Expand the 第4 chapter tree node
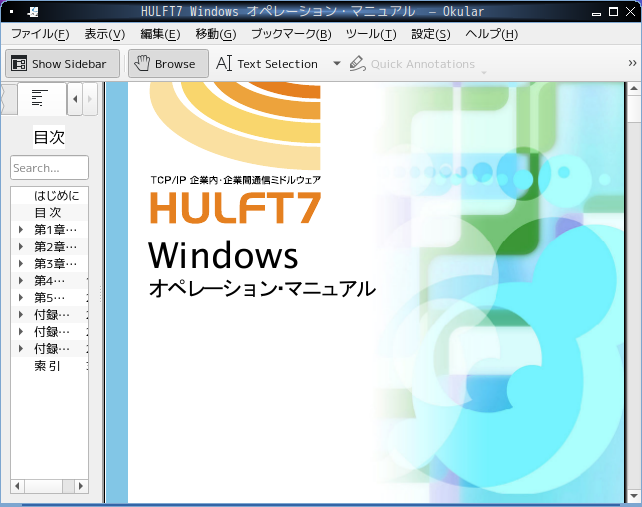This screenshot has width=642, height=507. pyautogui.click(x=20, y=281)
